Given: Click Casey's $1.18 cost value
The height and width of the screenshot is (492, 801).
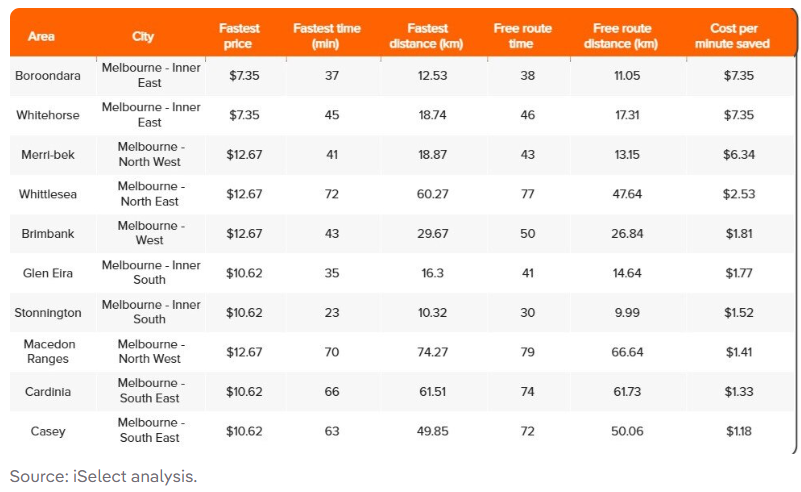Looking at the screenshot, I should (739, 431).
